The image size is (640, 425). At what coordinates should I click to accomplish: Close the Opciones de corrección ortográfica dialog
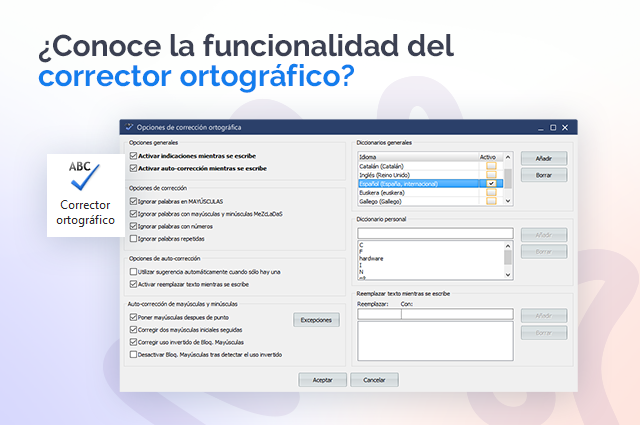(x=567, y=127)
